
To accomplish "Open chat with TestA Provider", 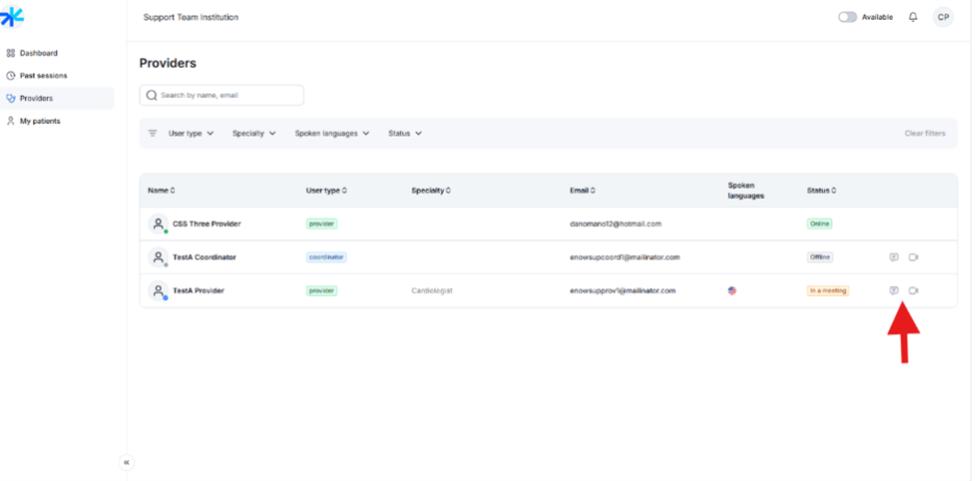I will (894, 291).
